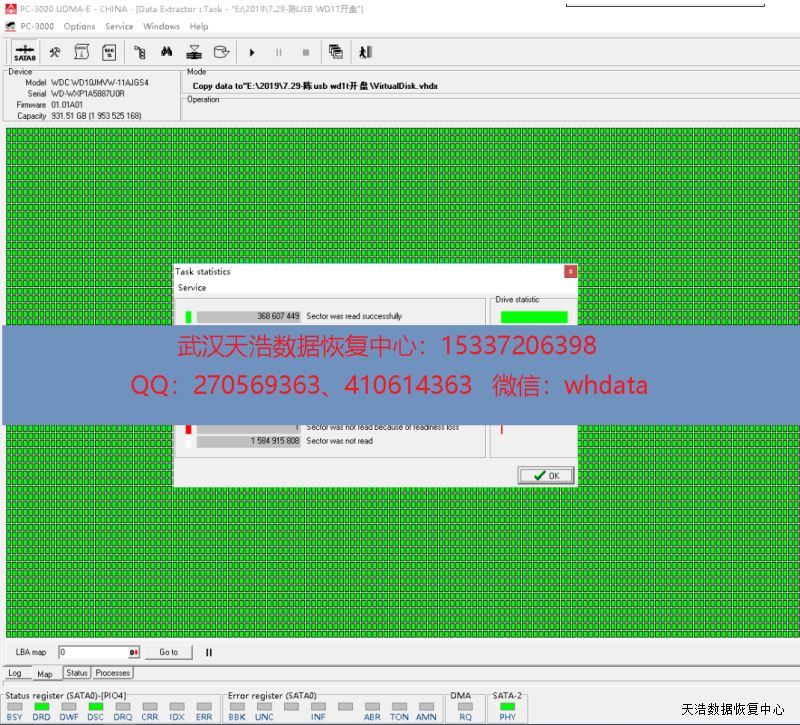Viewport: 800px width, 725px height.
Task: Click the PC-3000 app icon in menu bar
Action: click(10, 26)
